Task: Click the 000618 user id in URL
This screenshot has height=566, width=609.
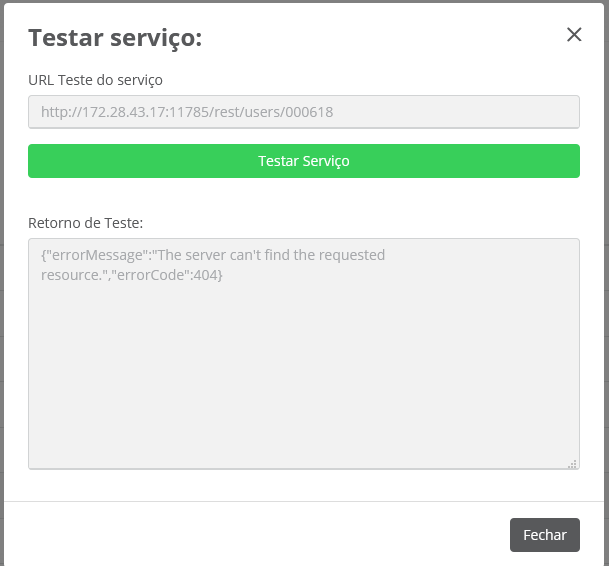Action: [309, 112]
